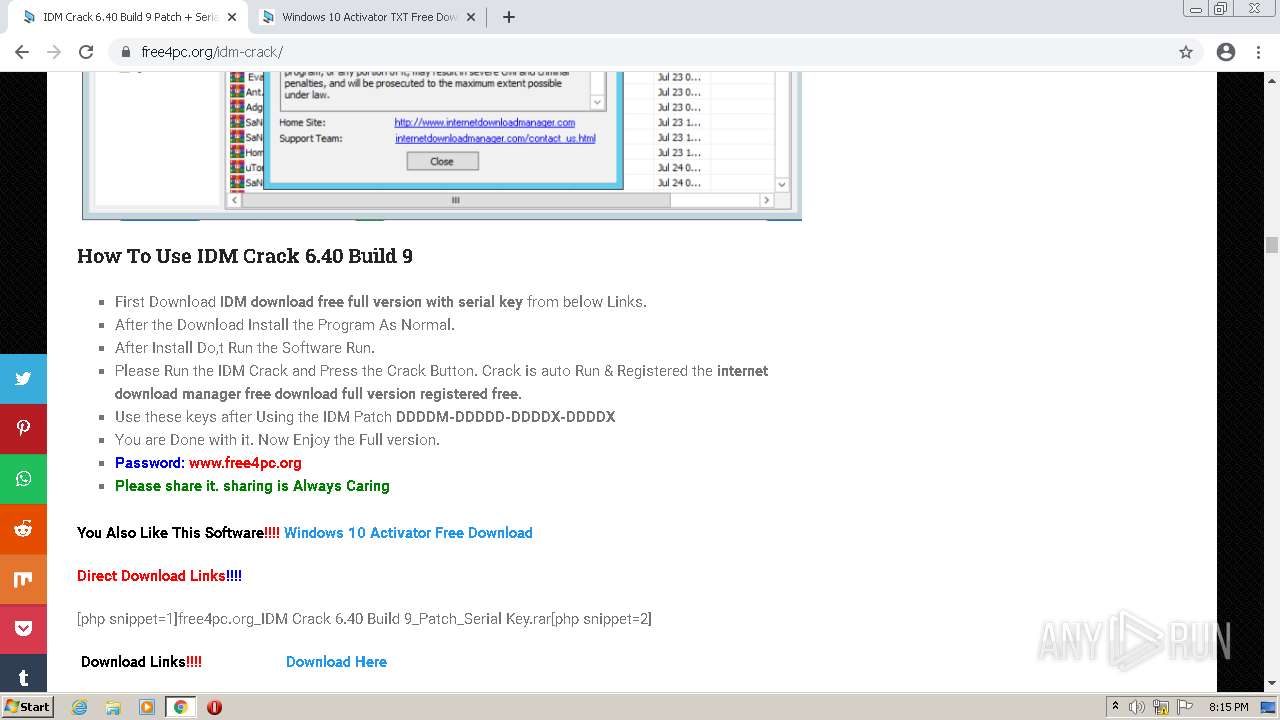Click the 'Download Links!!!!' label
Viewport: 1280px width, 720px height.
(141, 662)
